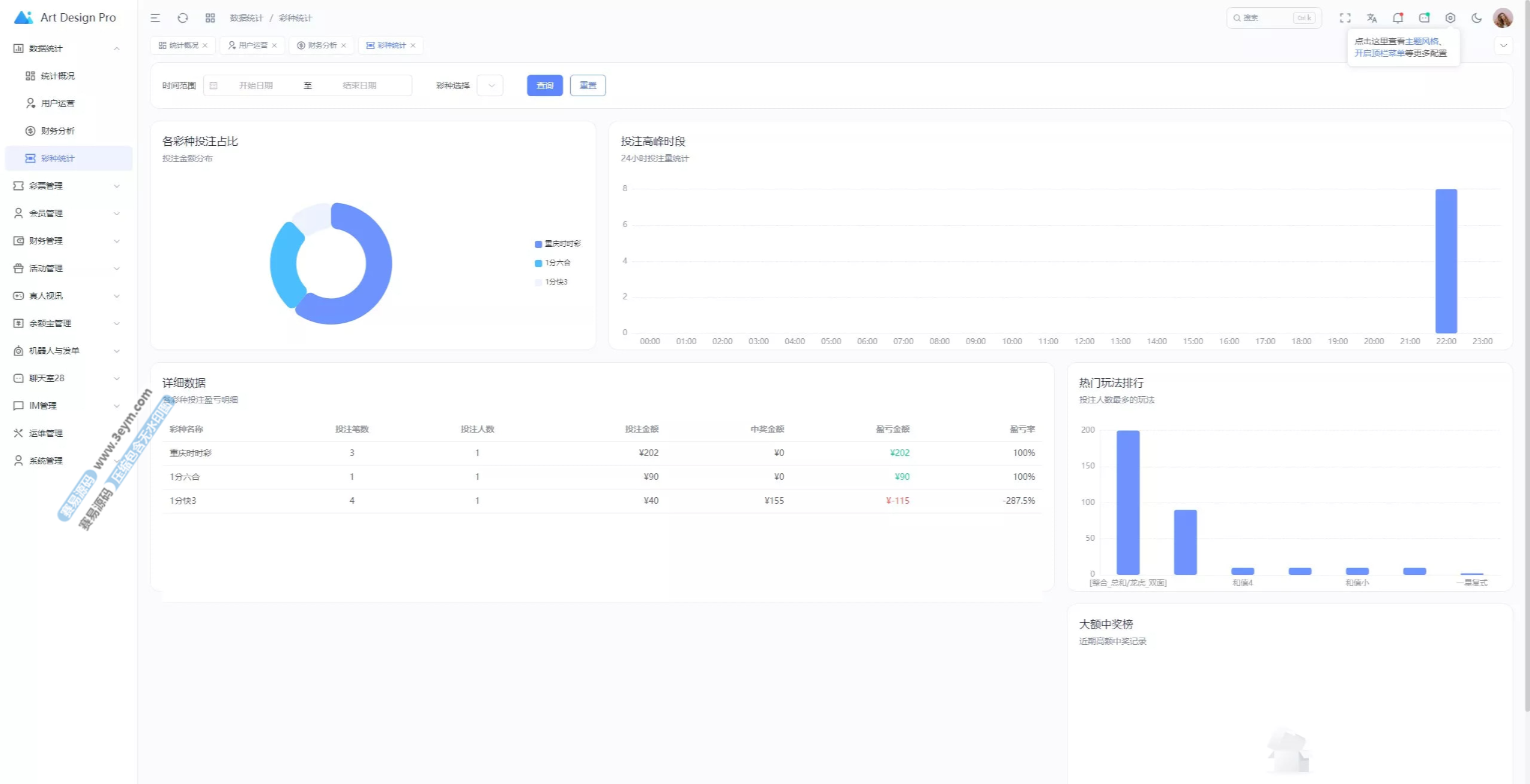Screen dimensions: 1530x784
Task: Click the refresh icon in top bar
Action: point(183,18)
